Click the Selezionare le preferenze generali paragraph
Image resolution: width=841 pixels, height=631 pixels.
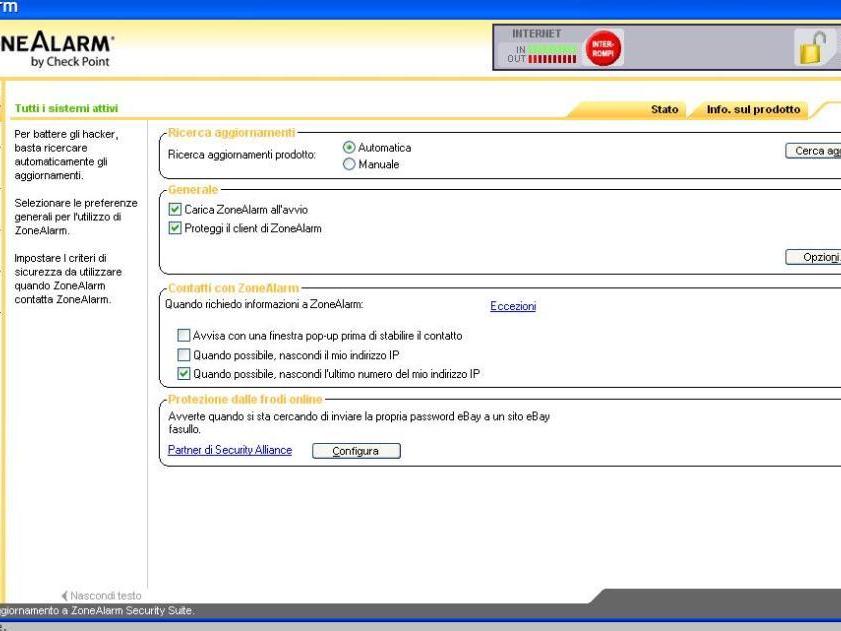(x=76, y=217)
